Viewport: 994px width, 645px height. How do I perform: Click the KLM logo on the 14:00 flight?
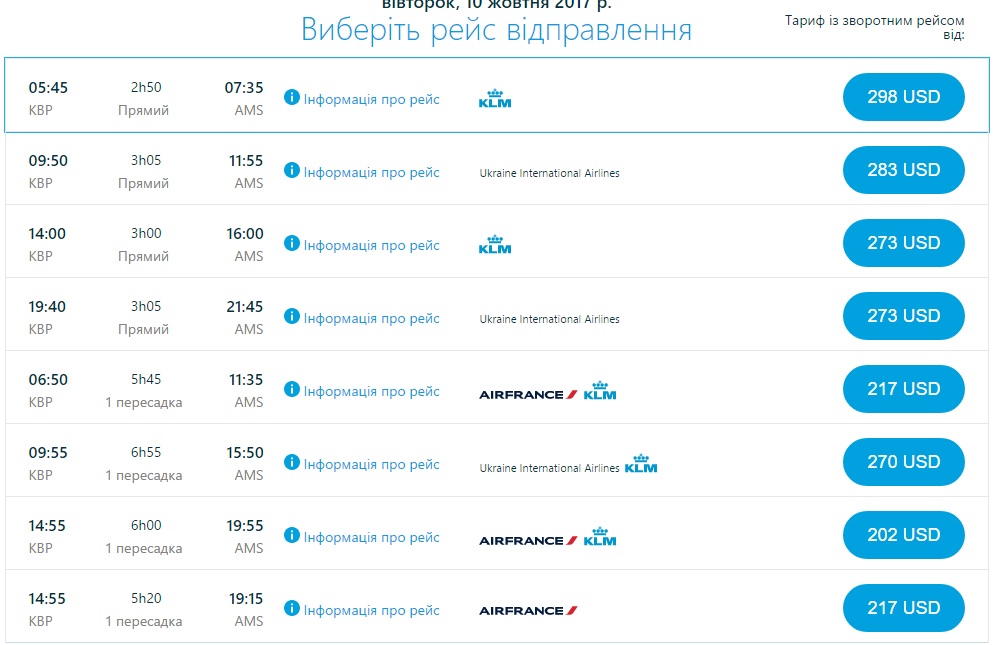tap(495, 244)
